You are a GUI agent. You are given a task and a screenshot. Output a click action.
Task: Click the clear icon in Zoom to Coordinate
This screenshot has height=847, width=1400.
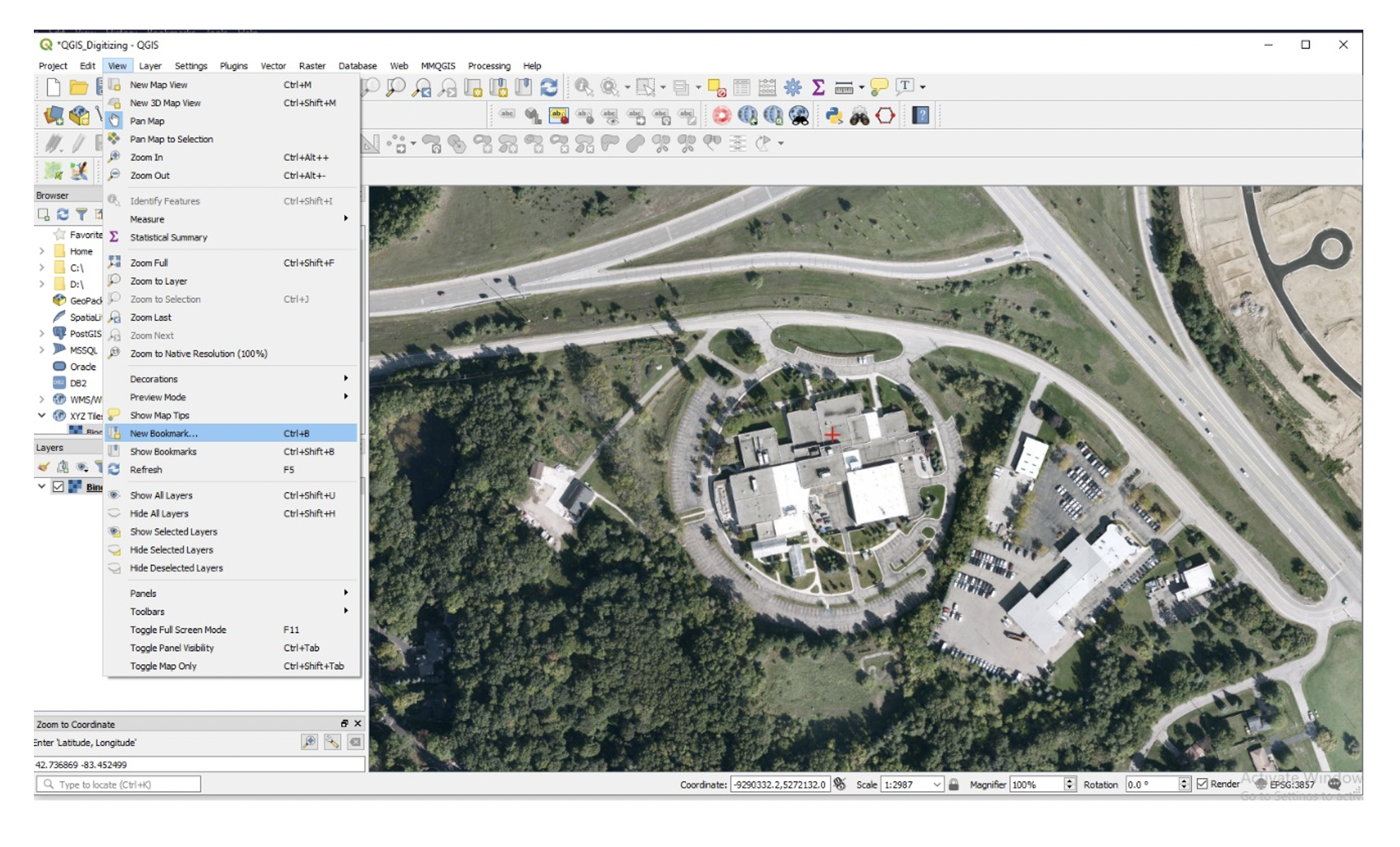[x=355, y=742]
